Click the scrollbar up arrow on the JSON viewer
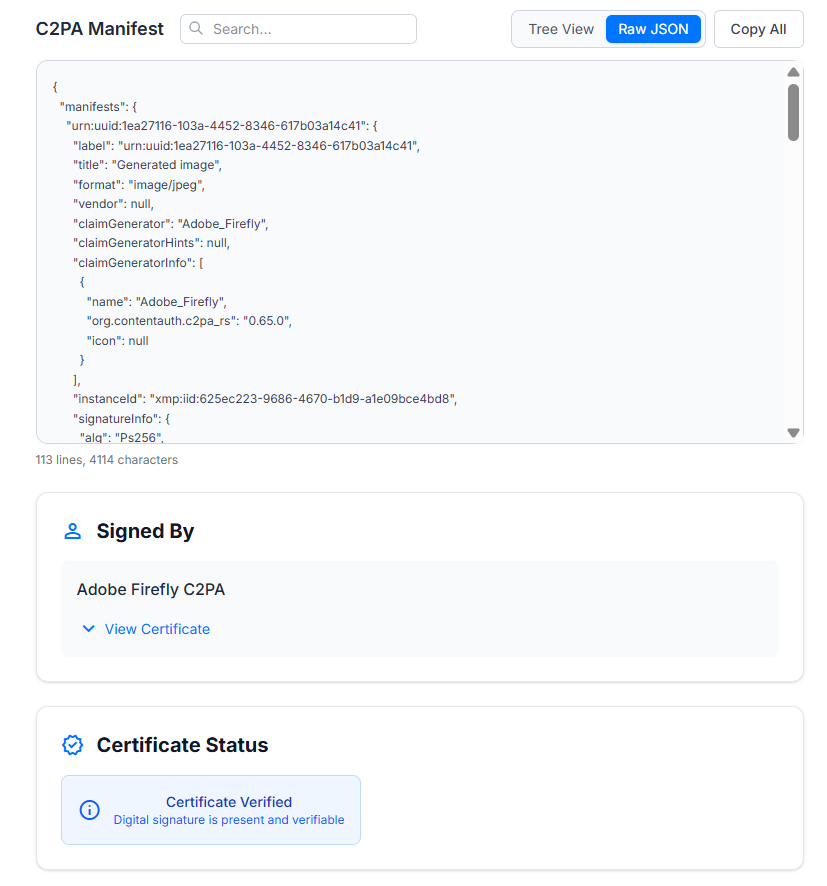The image size is (827, 886). coord(793,71)
